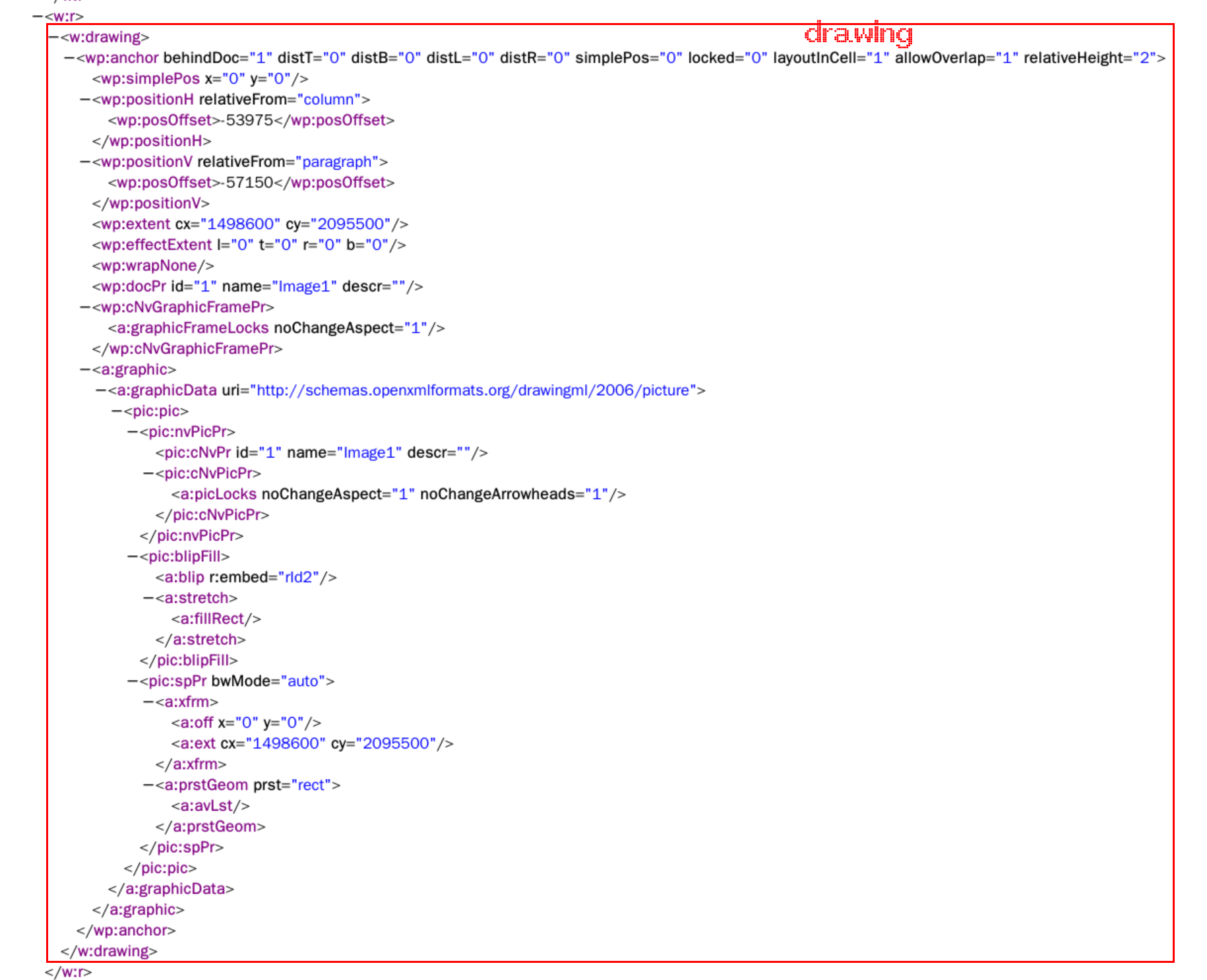
Task: Click the pic:cNvPr id="1" line
Action: pyautogui.click(x=322, y=452)
